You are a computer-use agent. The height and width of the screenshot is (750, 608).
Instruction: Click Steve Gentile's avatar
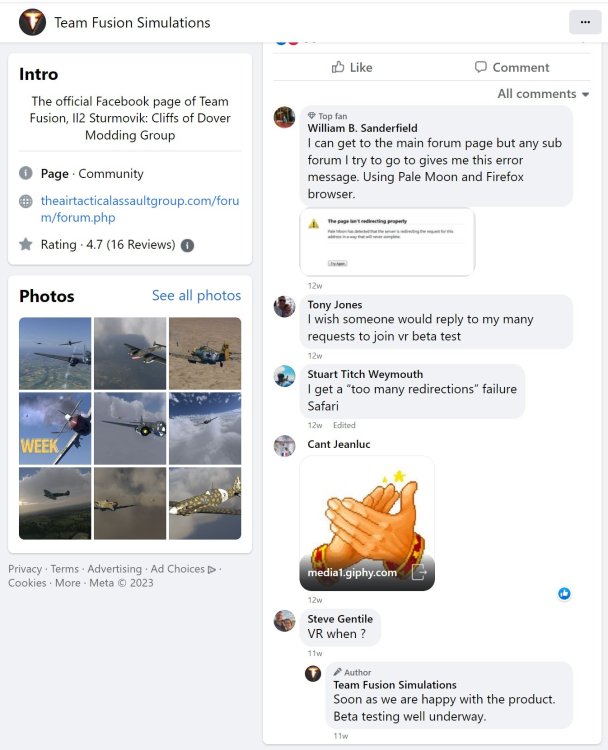point(284,620)
